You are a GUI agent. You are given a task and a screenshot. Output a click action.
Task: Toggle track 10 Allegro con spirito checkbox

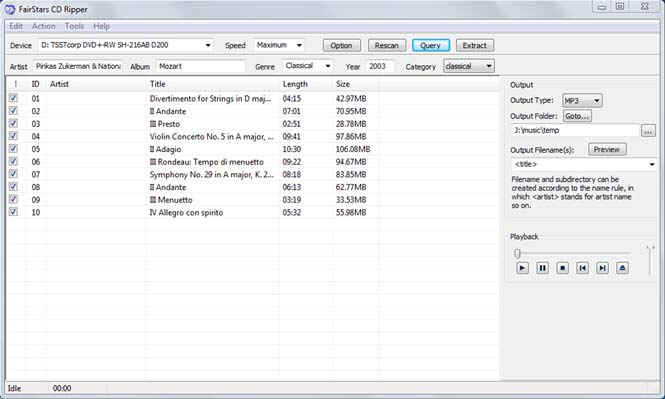(13, 212)
